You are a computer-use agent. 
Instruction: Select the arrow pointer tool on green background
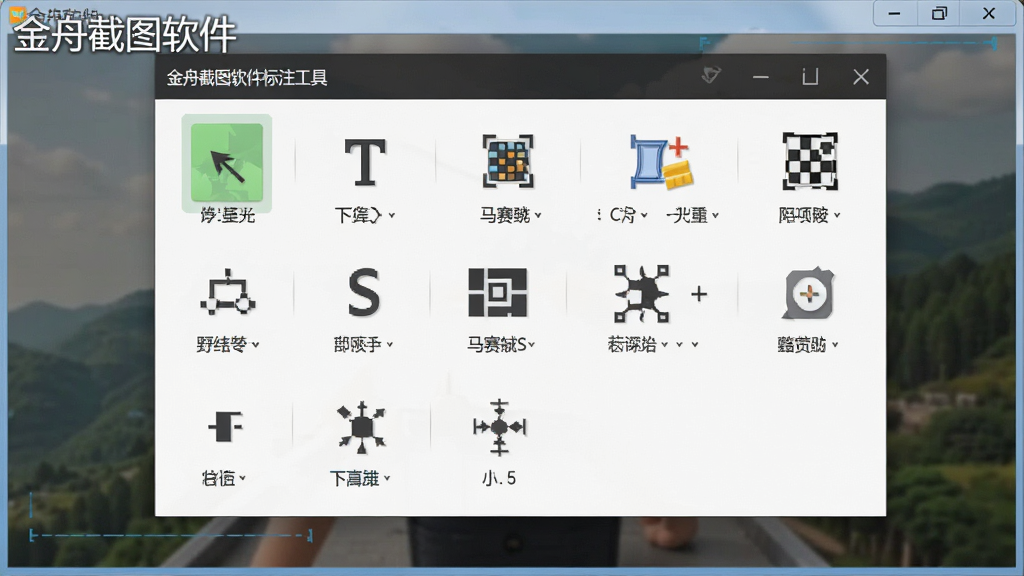[x=227, y=163]
